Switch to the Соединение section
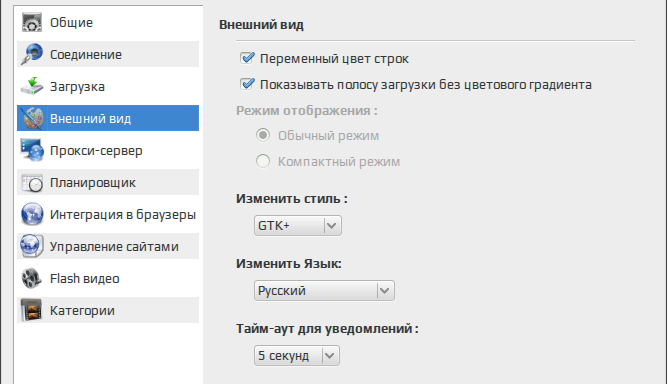Image resolution: width=667 pixels, height=384 pixels. pyautogui.click(x=108, y=54)
